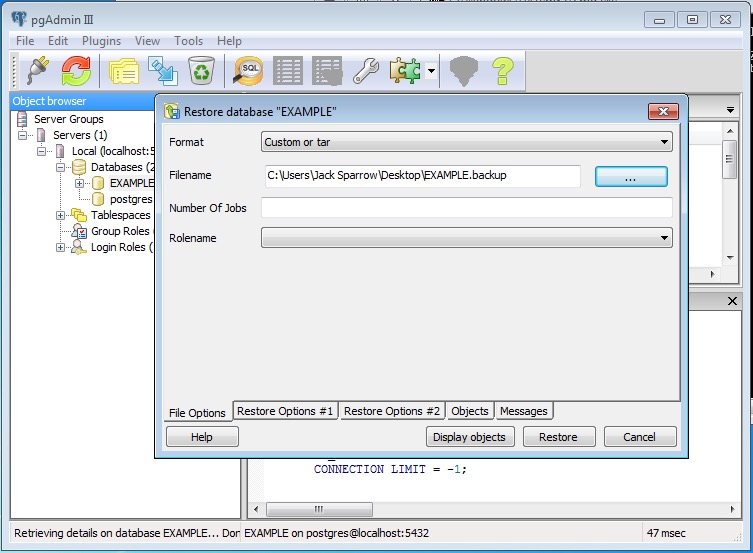Click the object Properties toolbar icon

pyautogui.click(x=124, y=70)
